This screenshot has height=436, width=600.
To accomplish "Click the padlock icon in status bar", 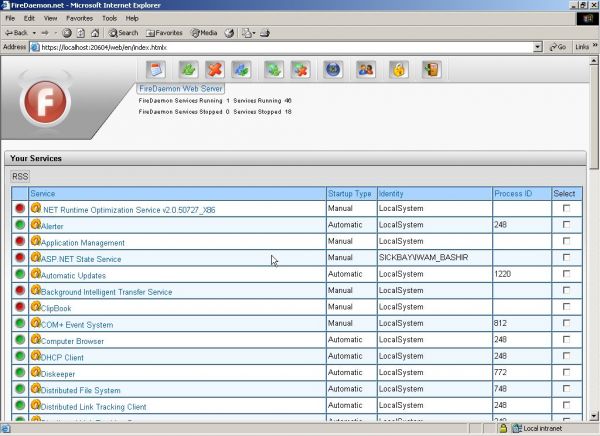I will pos(504,428).
